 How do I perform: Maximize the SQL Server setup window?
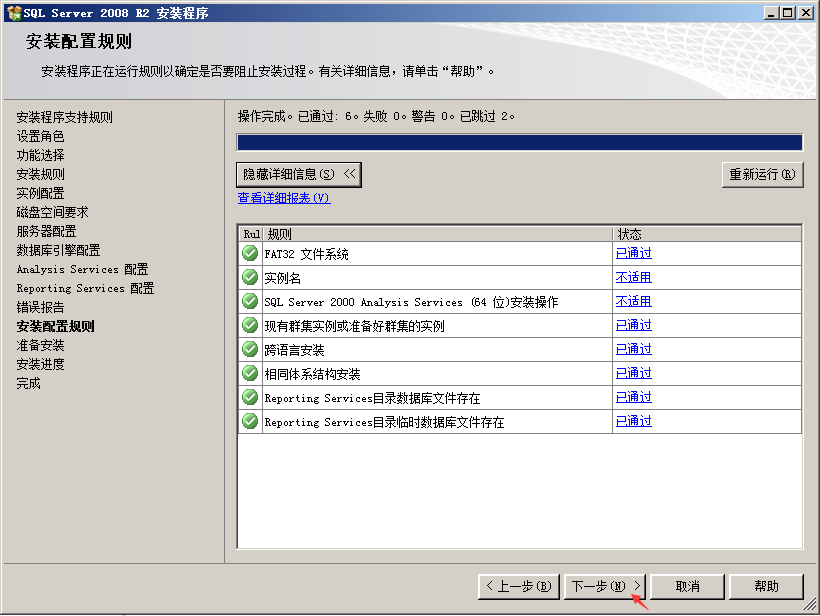[789, 13]
